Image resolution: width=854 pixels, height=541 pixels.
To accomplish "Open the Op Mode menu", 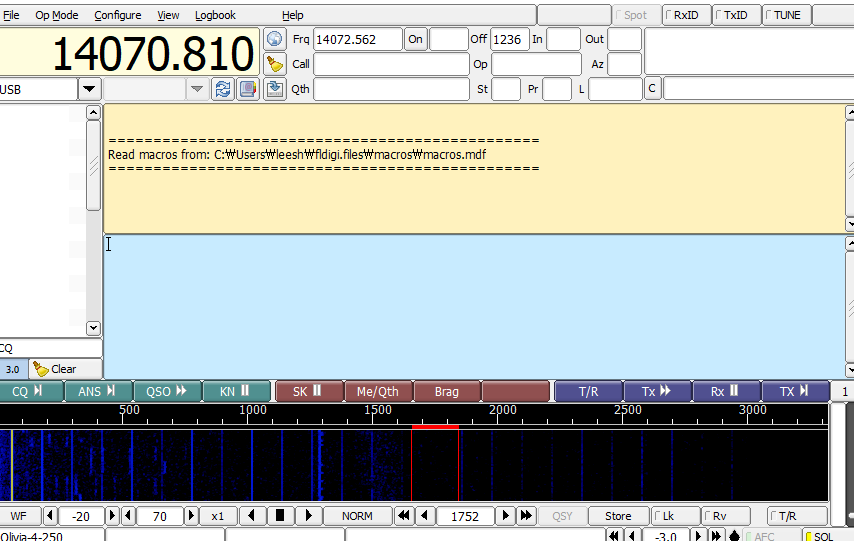I will [57, 15].
